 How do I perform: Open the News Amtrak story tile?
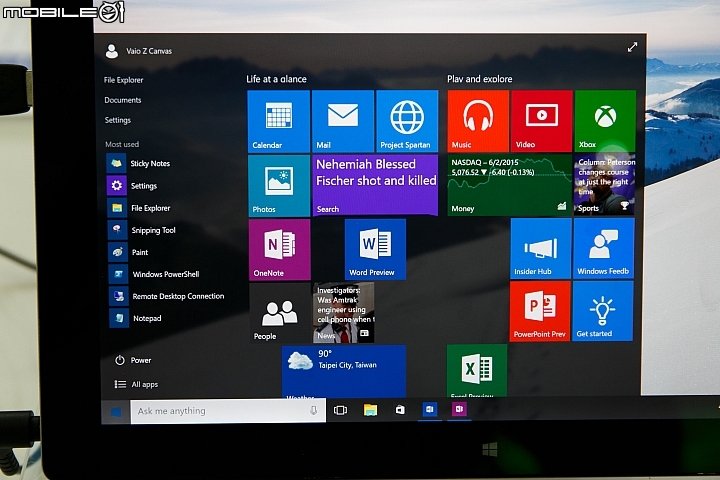point(343,313)
